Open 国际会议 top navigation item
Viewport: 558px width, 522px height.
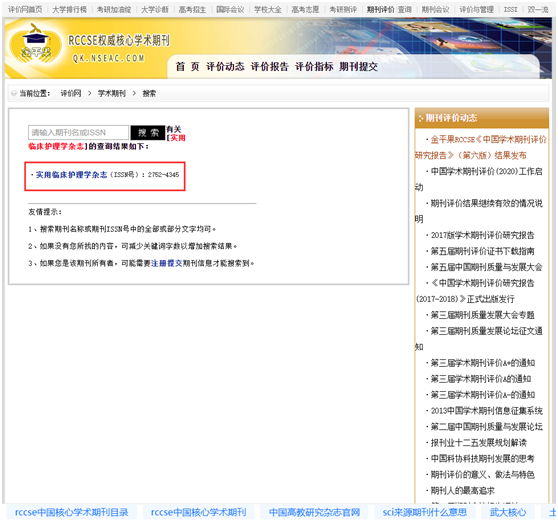coord(230,10)
